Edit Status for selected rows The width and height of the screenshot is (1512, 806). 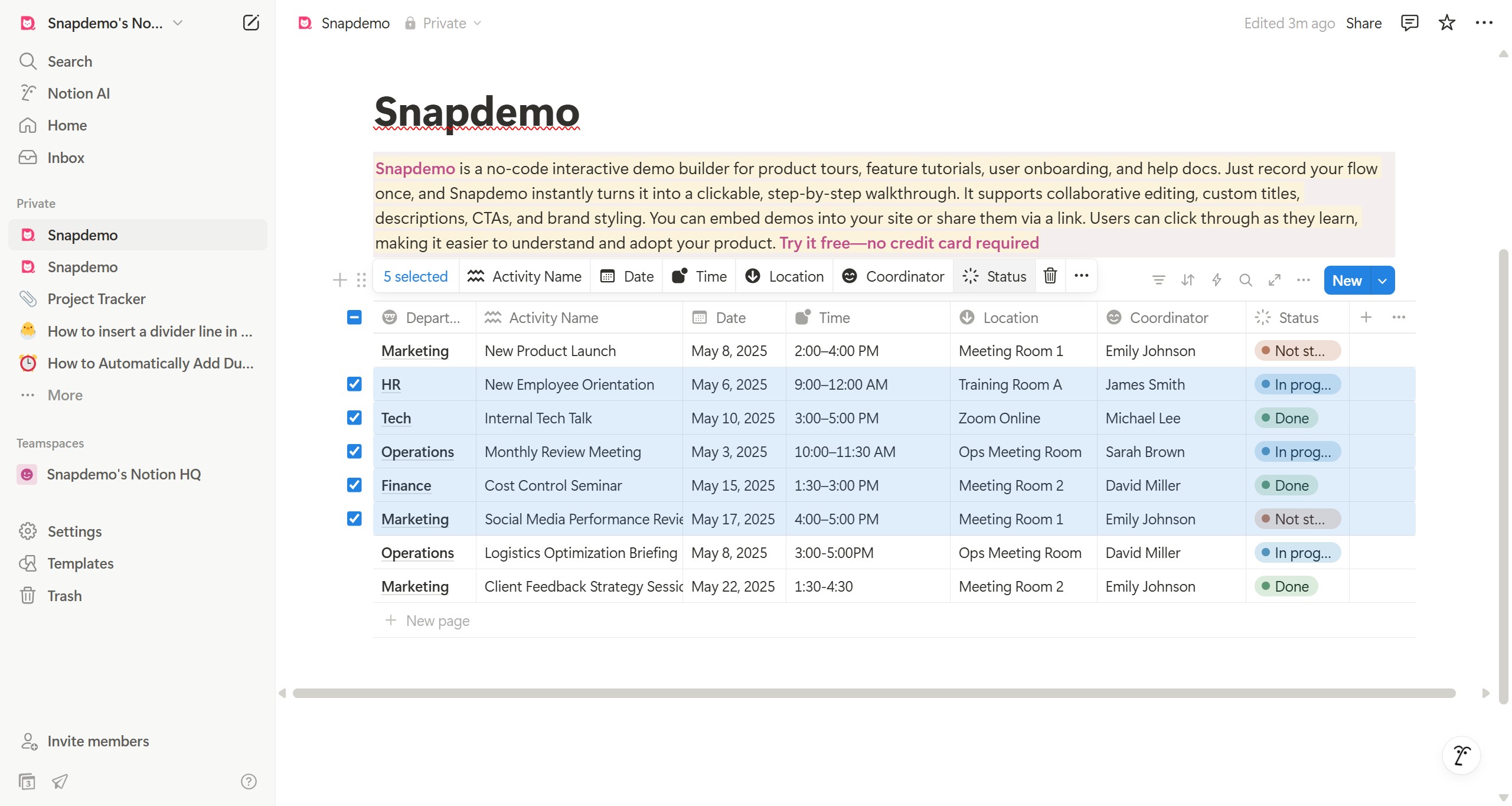[x=994, y=276]
